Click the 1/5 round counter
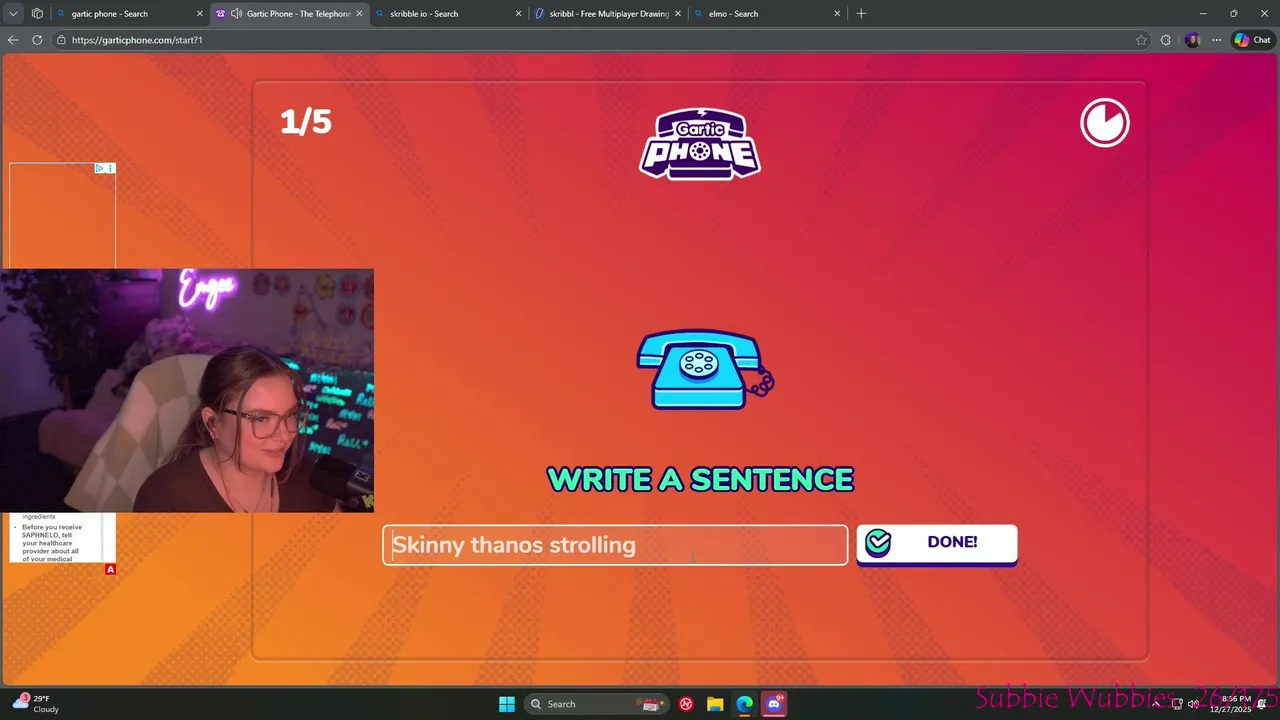 306,122
